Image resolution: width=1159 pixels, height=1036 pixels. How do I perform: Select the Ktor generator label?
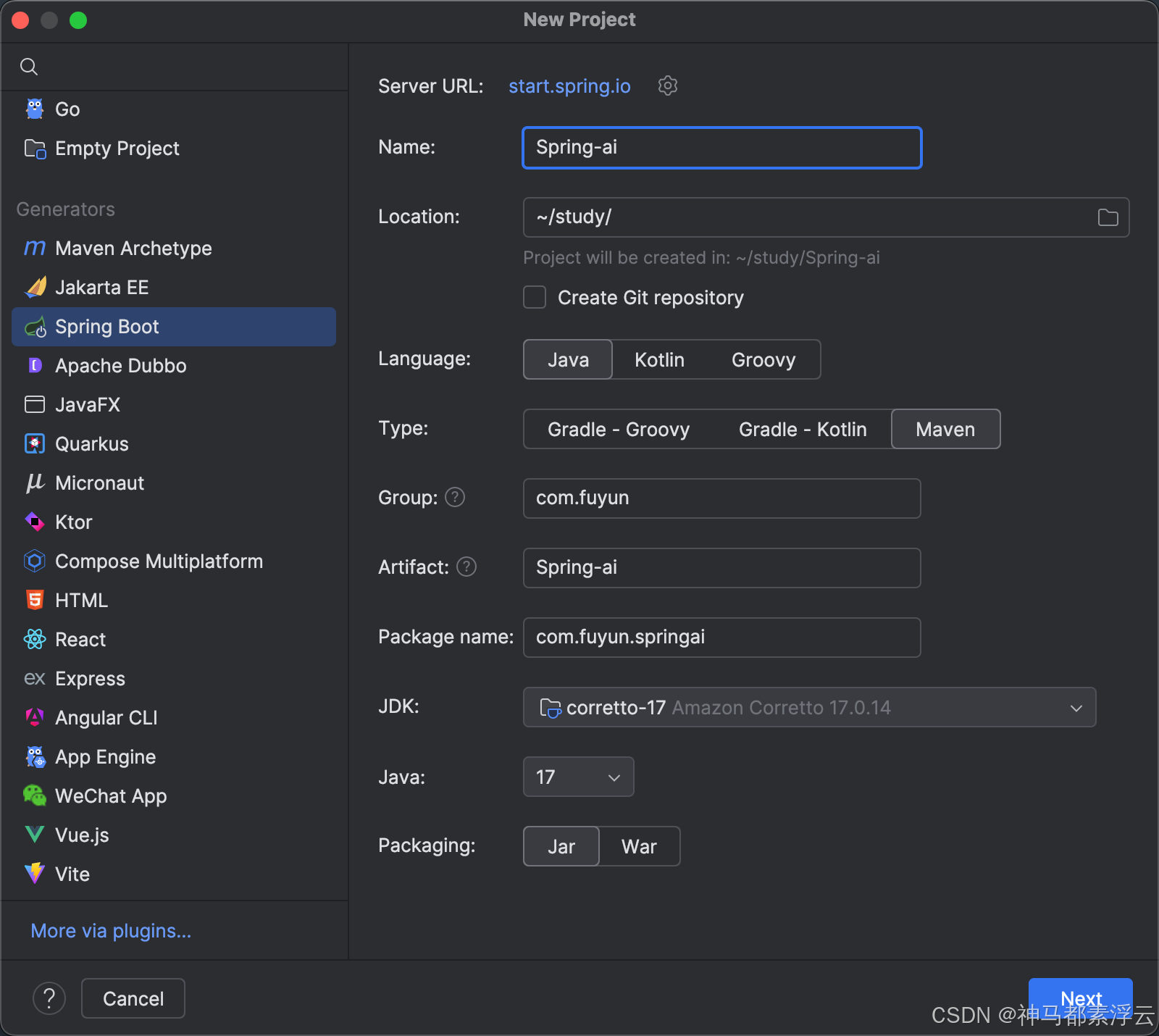coord(74,522)
